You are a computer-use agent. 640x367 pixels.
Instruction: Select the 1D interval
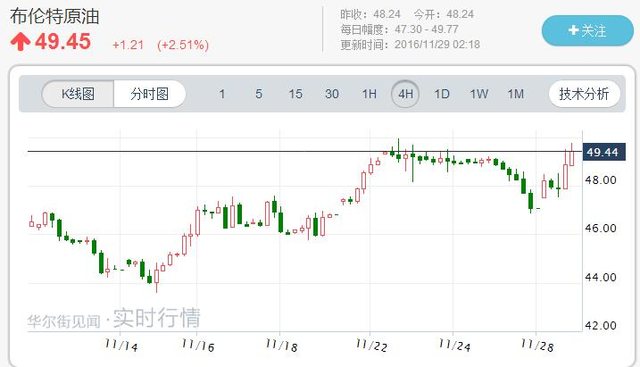click(x=442, y=94)
